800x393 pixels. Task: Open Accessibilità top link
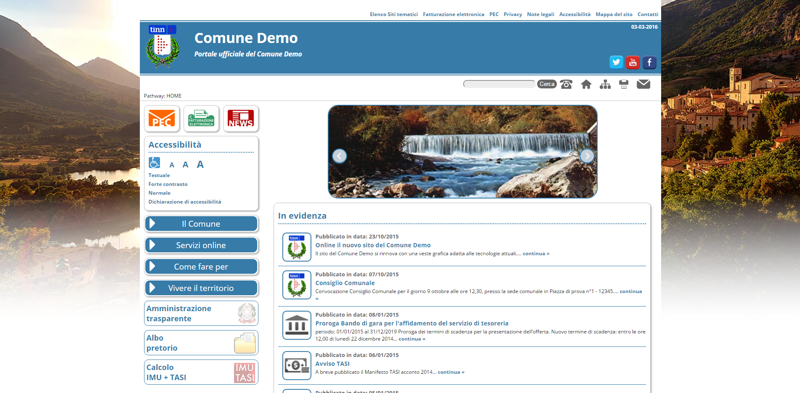point(574,14)
